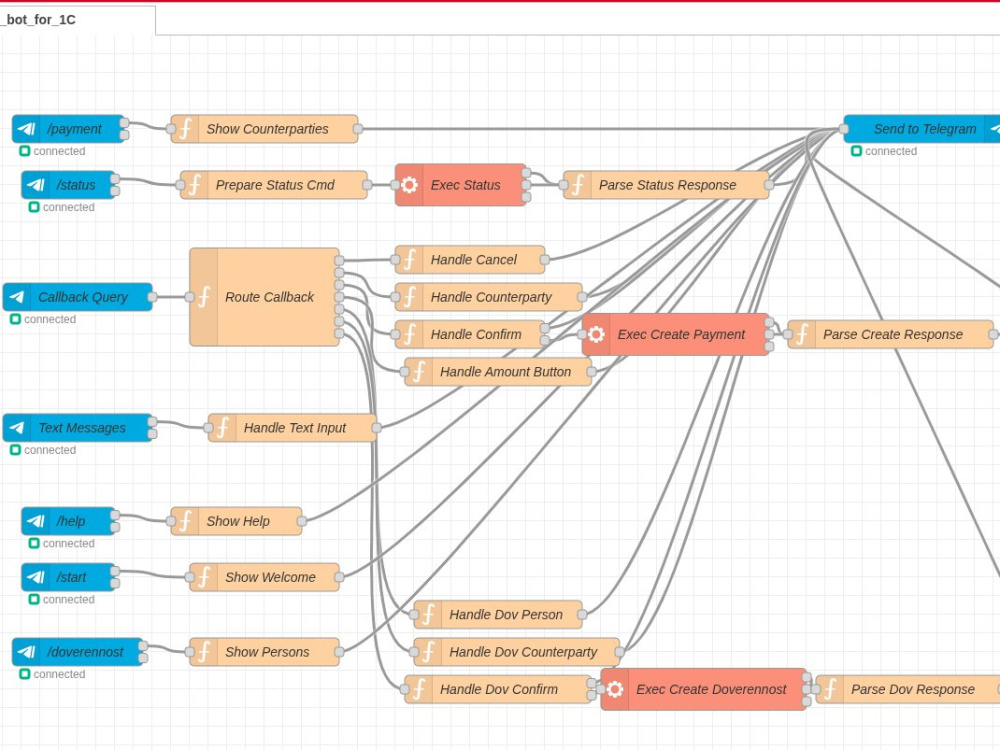Image resolution: width=1000 pixels, height=750 pixels.
Task: Select the Handle Cancel function node
Action: pyautogui.click(x=470, y=260)
